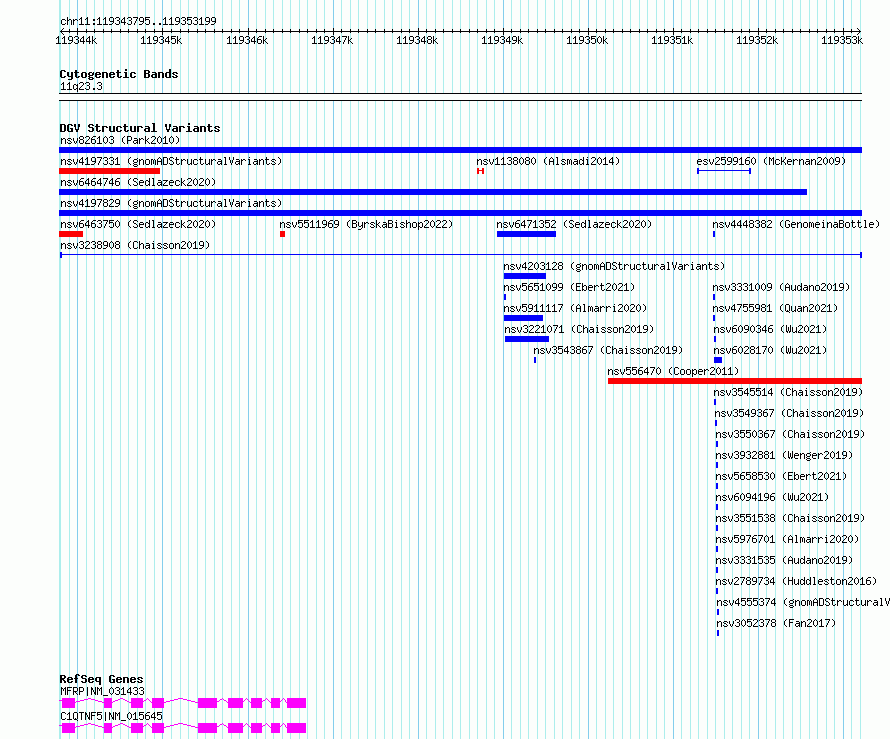This screenshot has width=890, height=739.
Task: Click the blue bar under nsv6471352
Action: [526, 234]
